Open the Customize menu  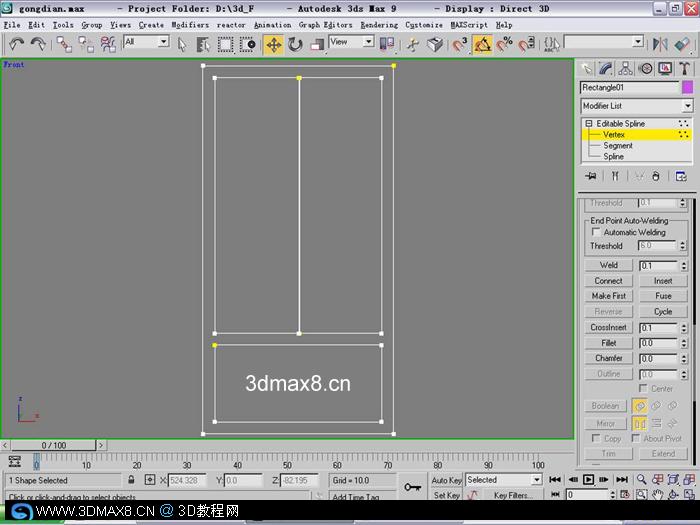(424, 25)
